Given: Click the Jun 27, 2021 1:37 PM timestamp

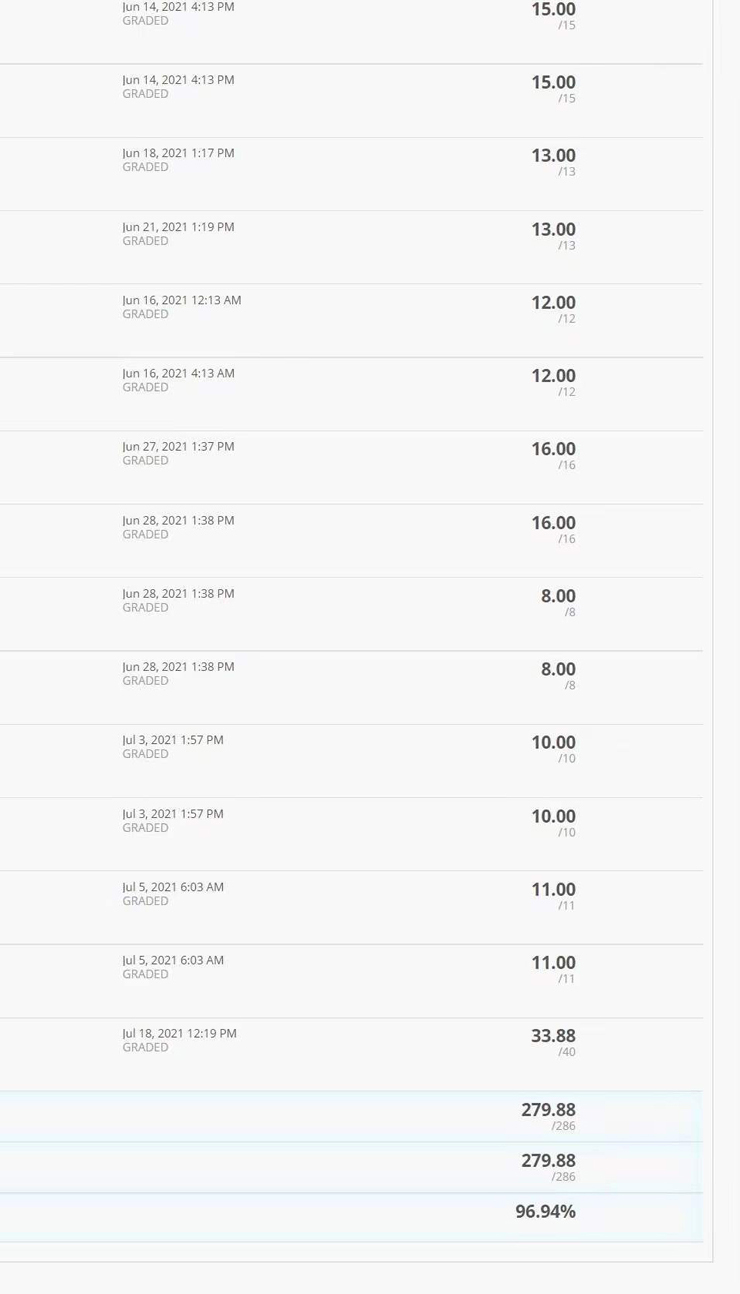Looking at the screenshot, I should coord(178,446).
